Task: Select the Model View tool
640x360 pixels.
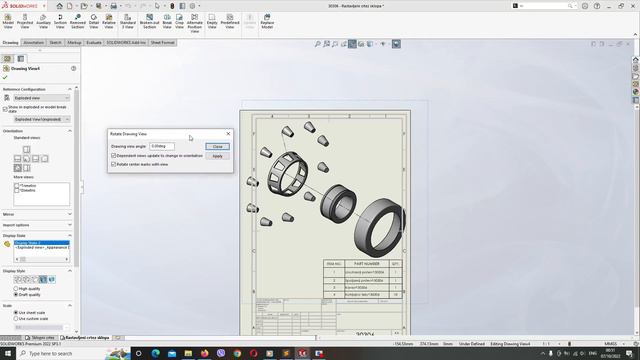Action: (8, 21)
